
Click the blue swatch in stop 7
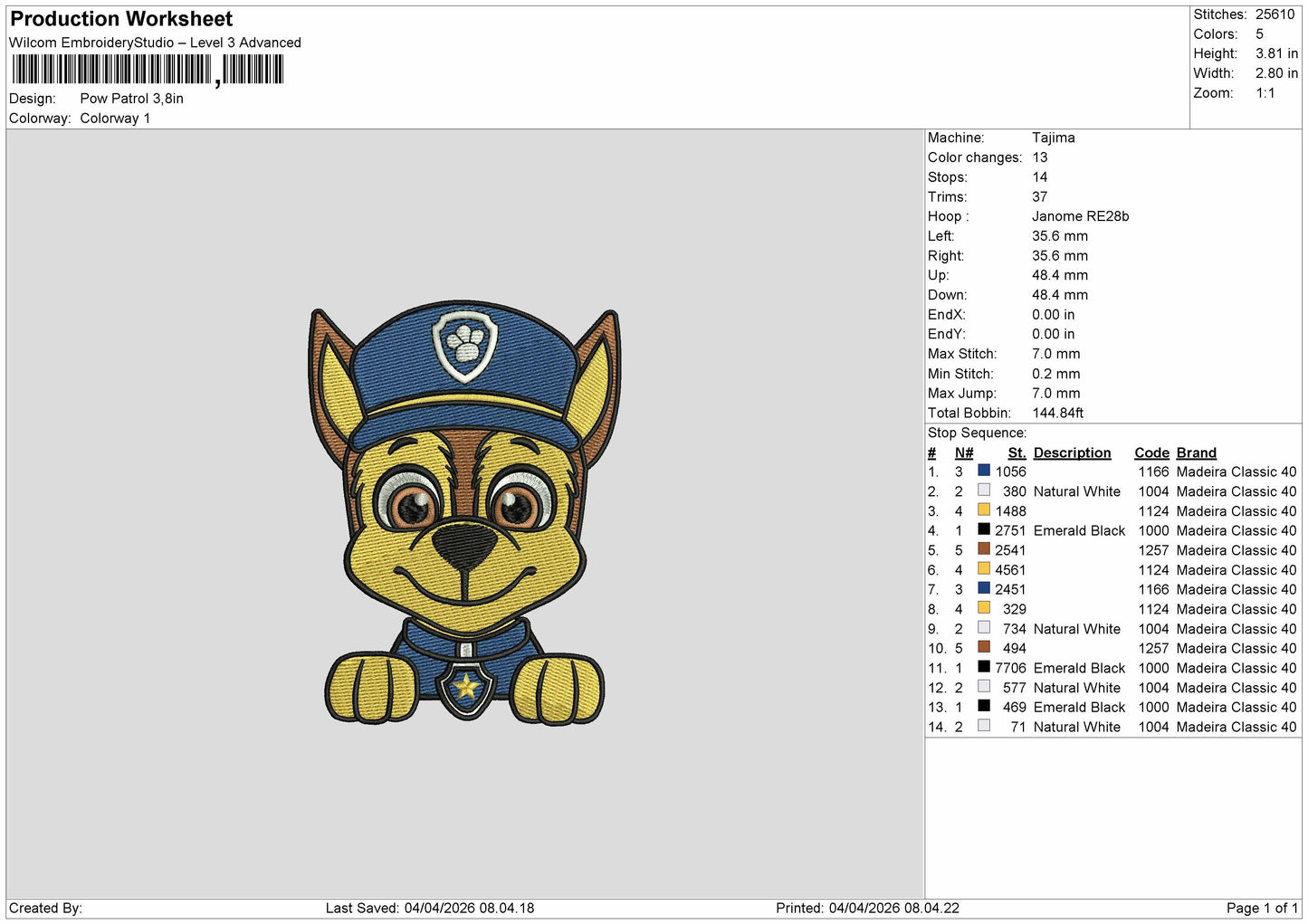pos(984,588)
